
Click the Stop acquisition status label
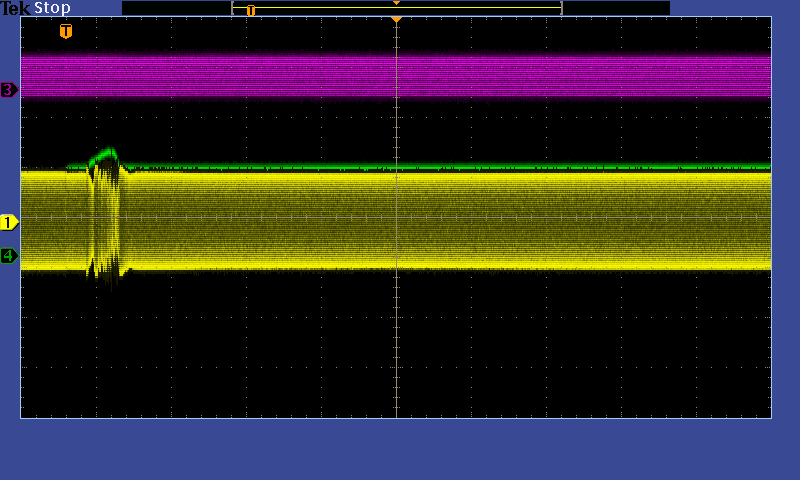[x=52, y=8]
